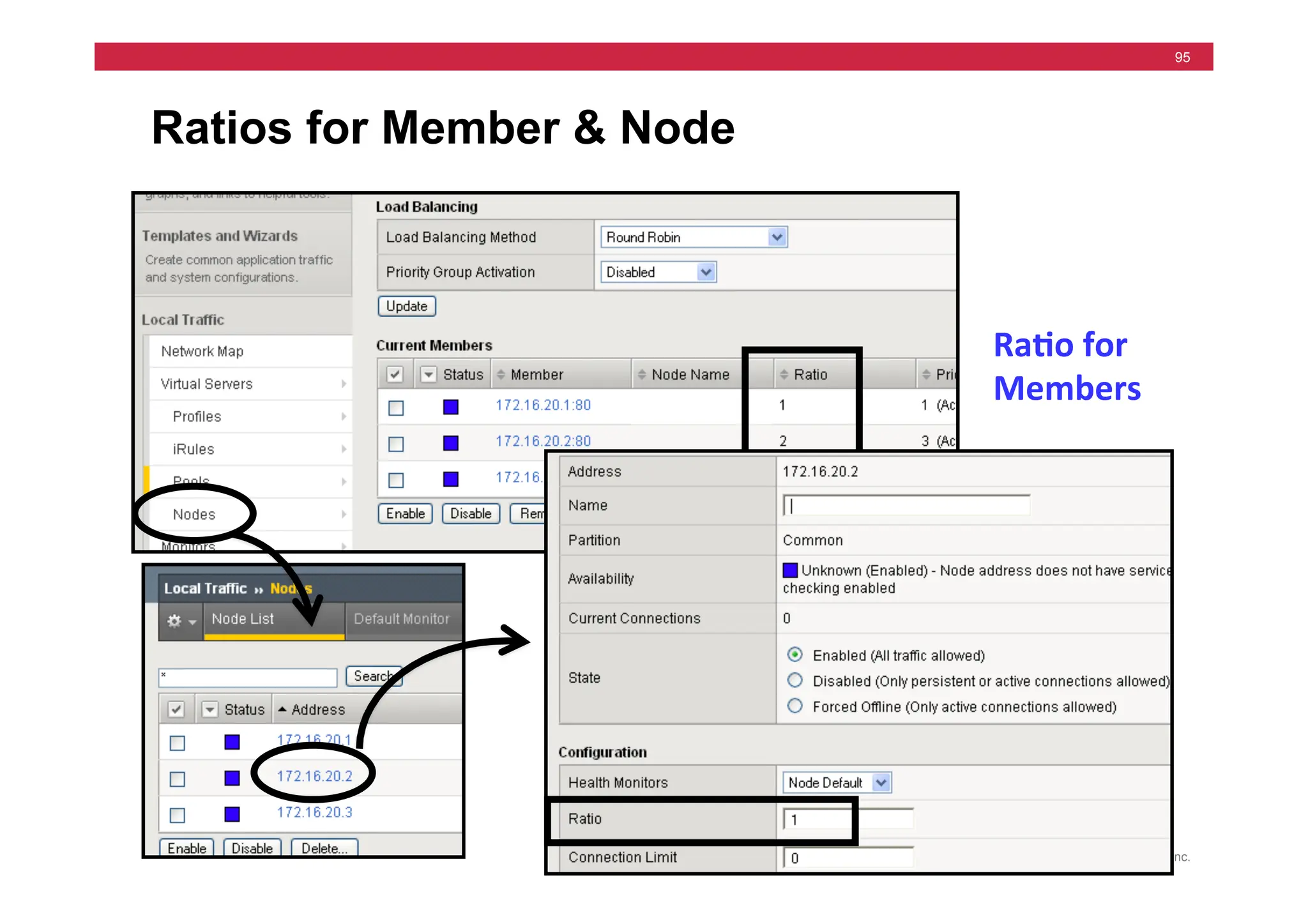Open Network Map menu item
Viewport: 1308px width, 924px height.
click(202, 351)
